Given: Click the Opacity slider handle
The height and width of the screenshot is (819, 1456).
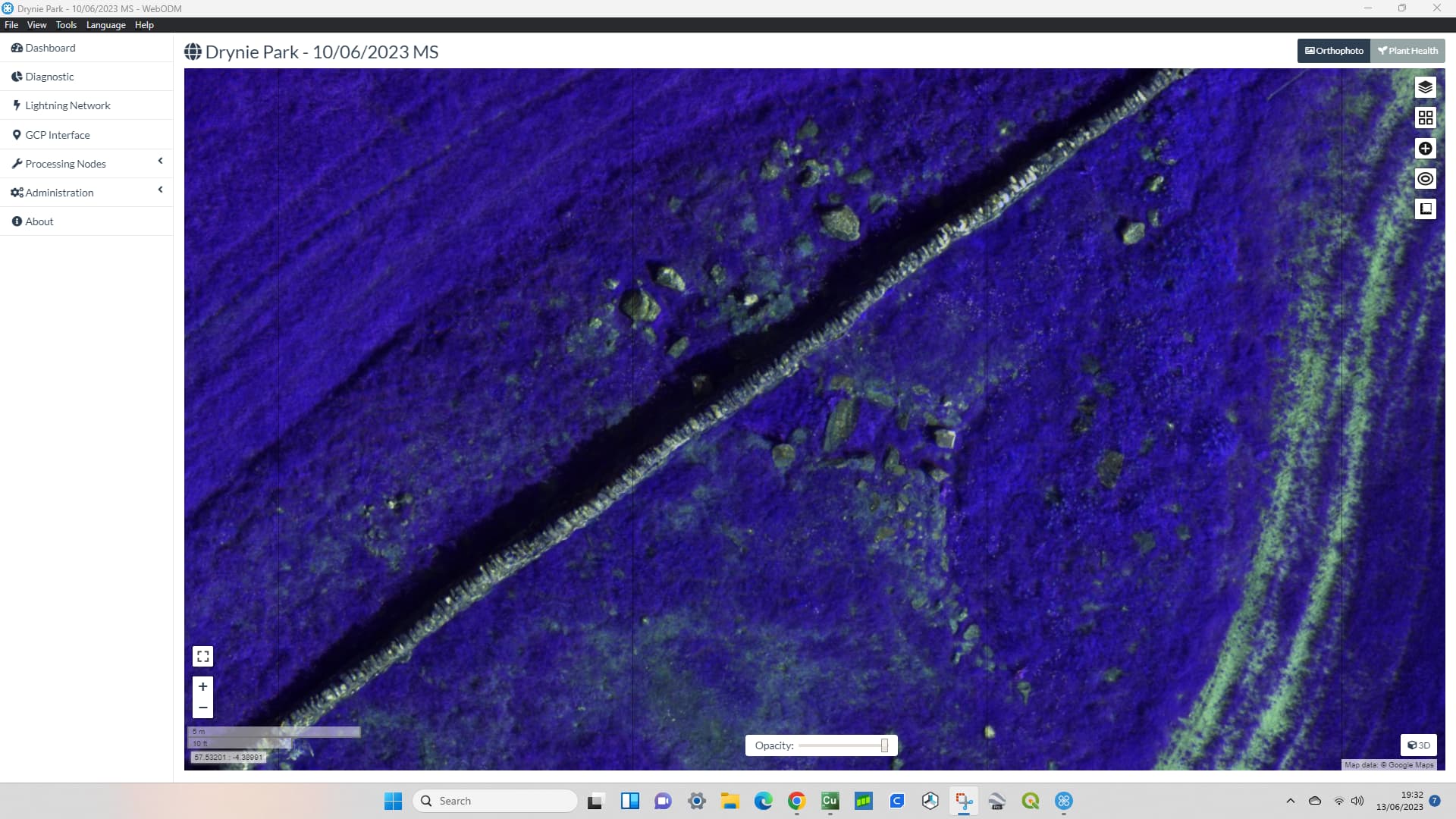Looking at the screenshot, I should coord(884,745).
